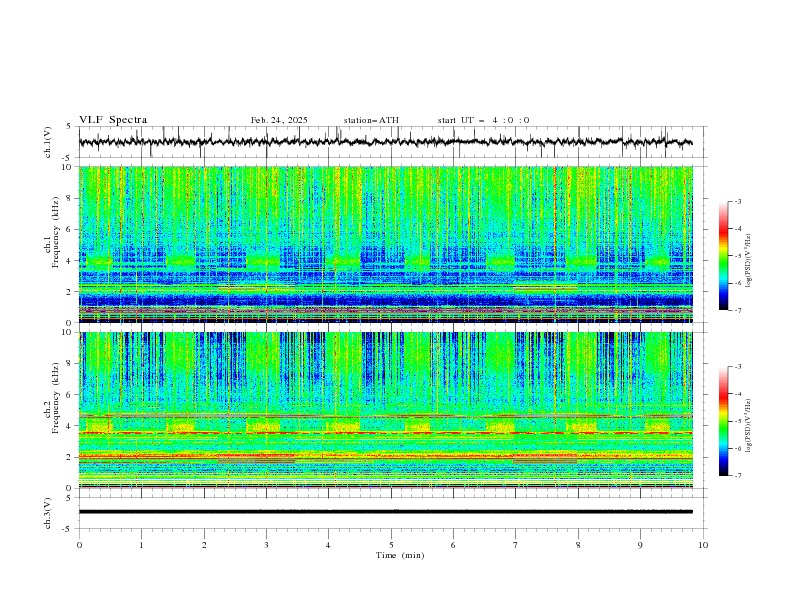Click the -7 tick on the lower color bar
The width and height of the screenshot is (792, 612).
point(737,476)
